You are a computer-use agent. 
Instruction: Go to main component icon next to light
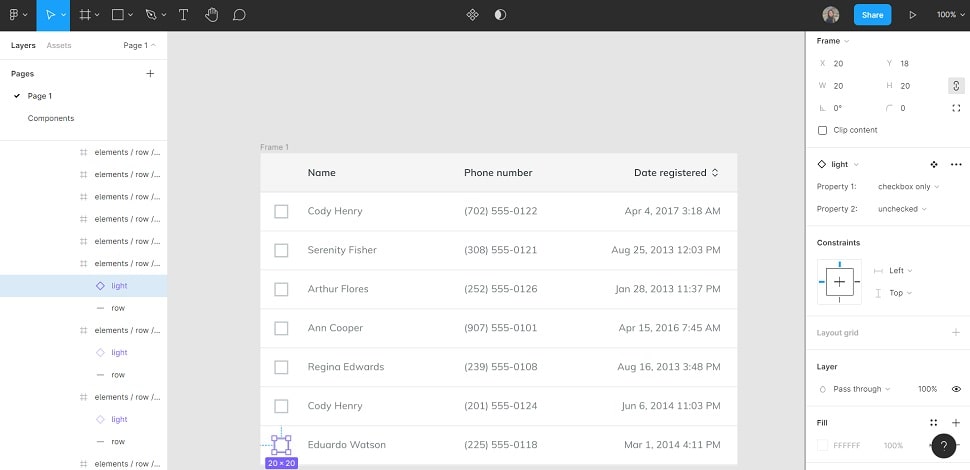coord(934,164)
